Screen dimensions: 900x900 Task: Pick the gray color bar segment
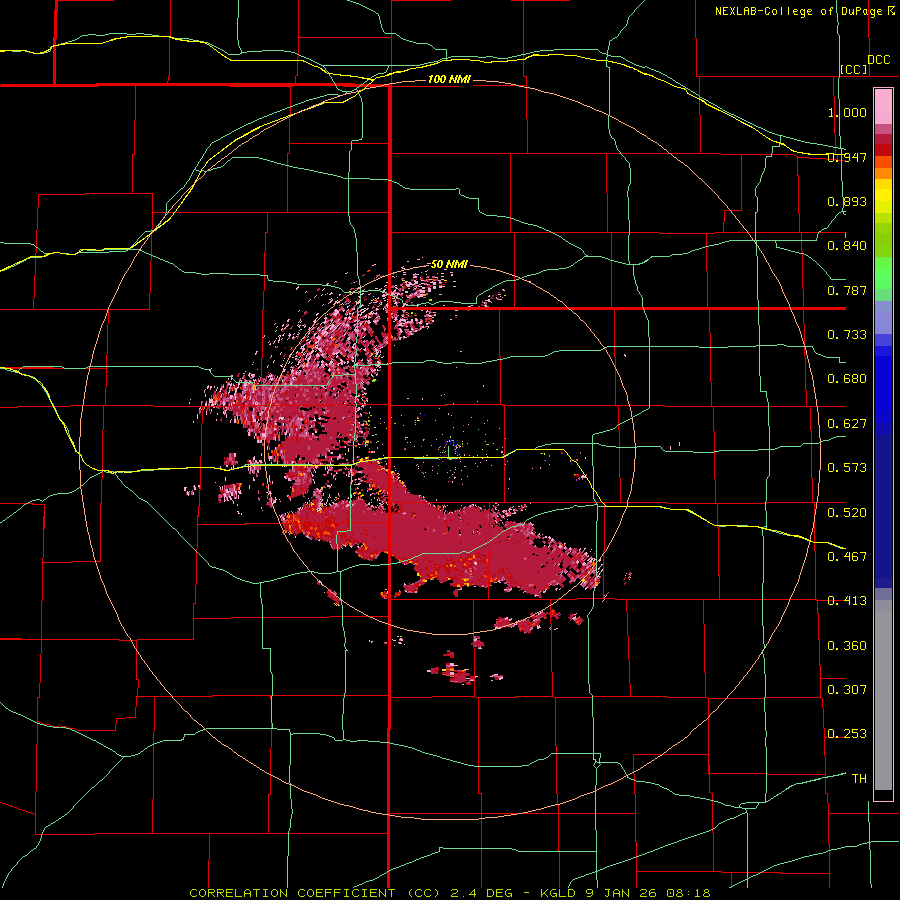click(883, 695)
